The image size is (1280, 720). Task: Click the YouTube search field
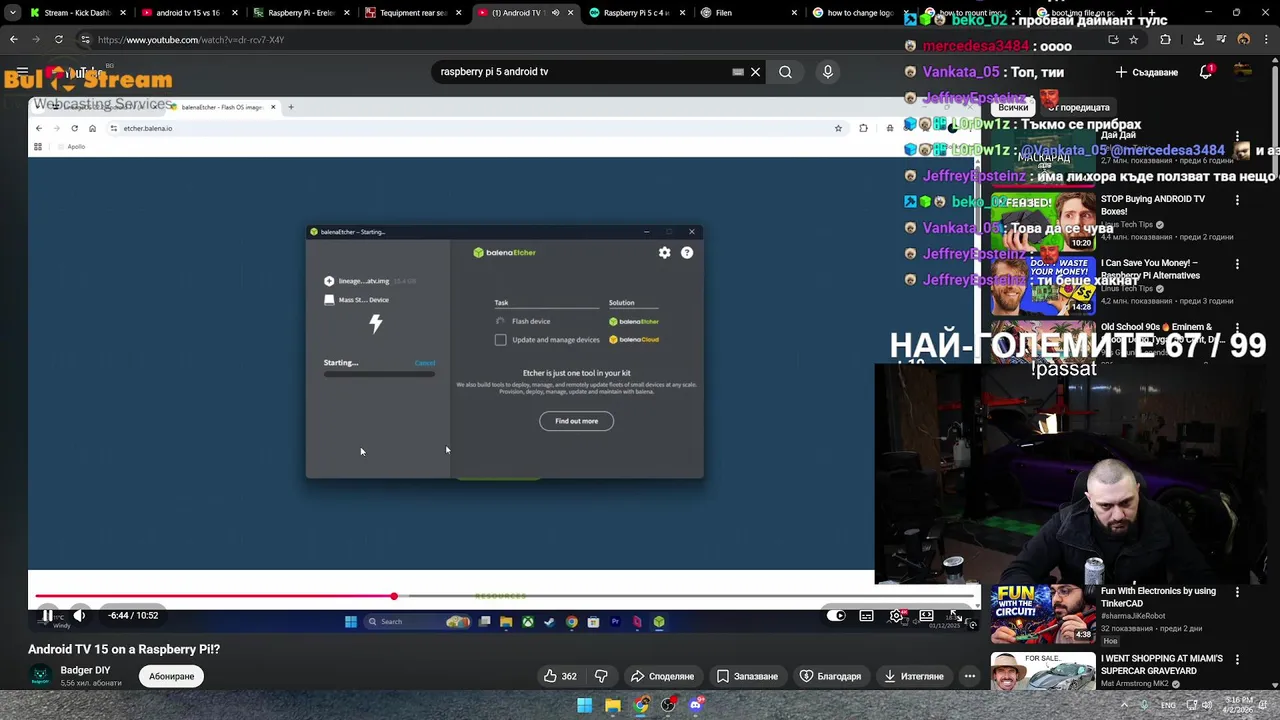(585, 72)
